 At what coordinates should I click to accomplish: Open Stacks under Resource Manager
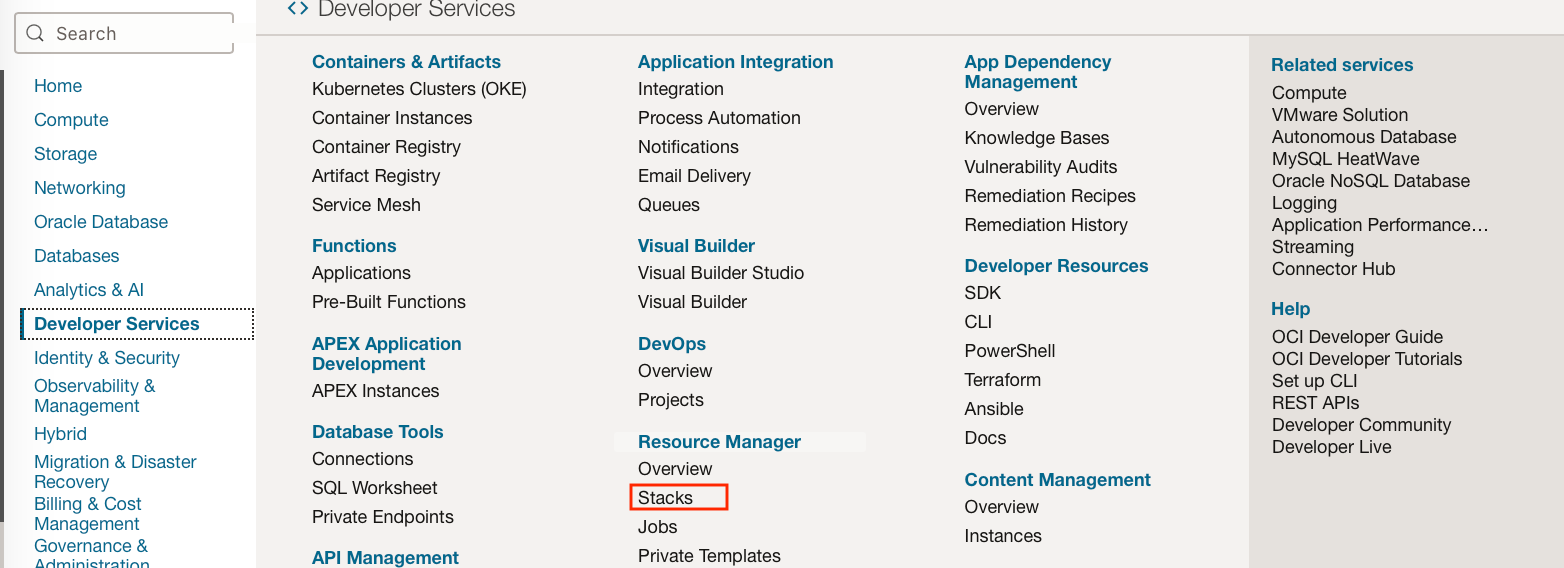pos(665,498)
